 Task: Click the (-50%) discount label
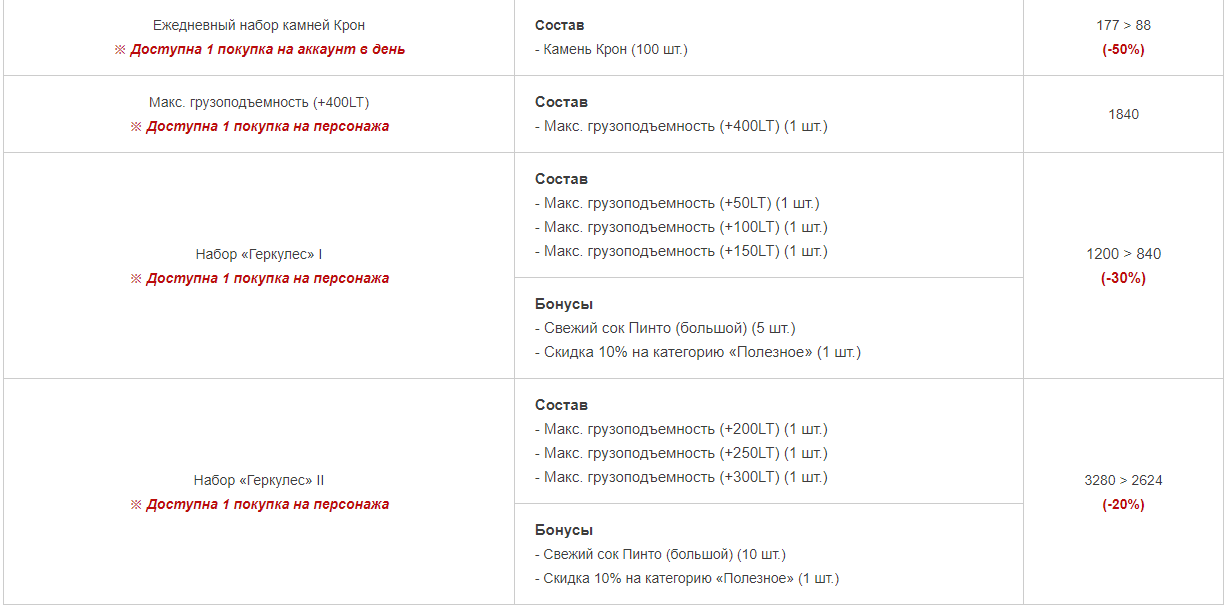pyautogui.click(x=1123, y=49)
